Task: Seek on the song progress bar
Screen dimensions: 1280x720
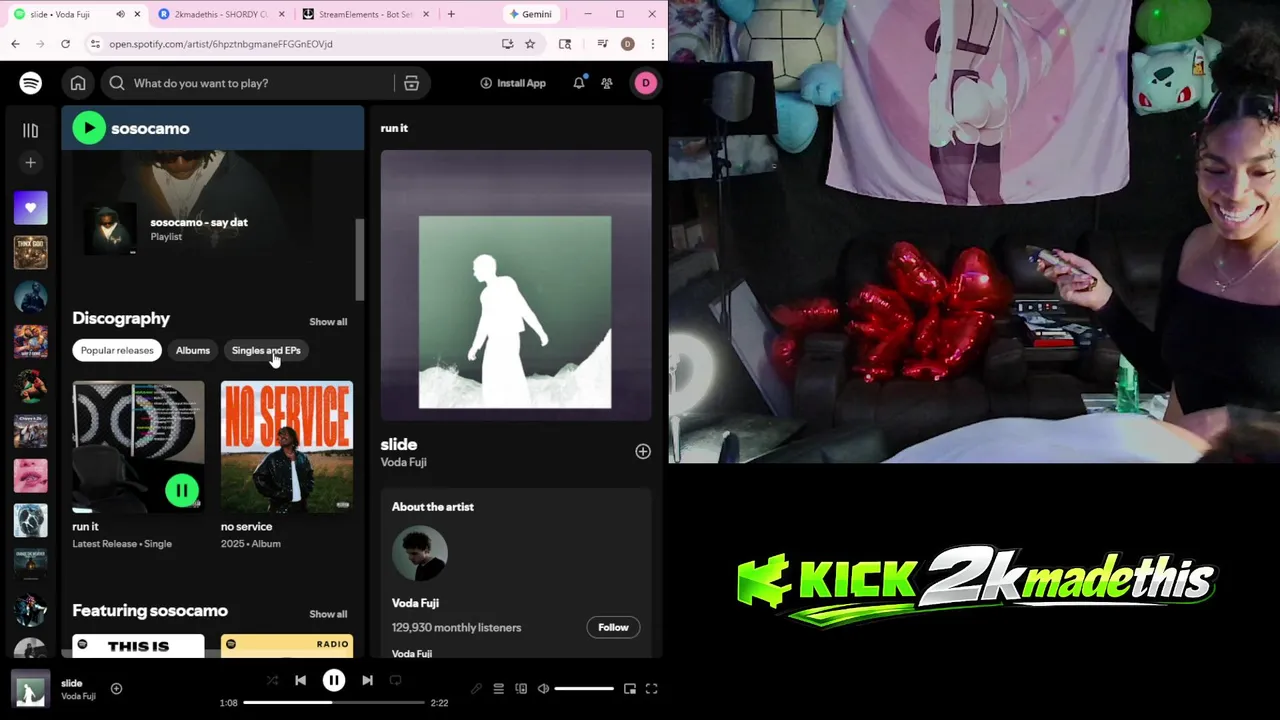Action: click(334, 703)
